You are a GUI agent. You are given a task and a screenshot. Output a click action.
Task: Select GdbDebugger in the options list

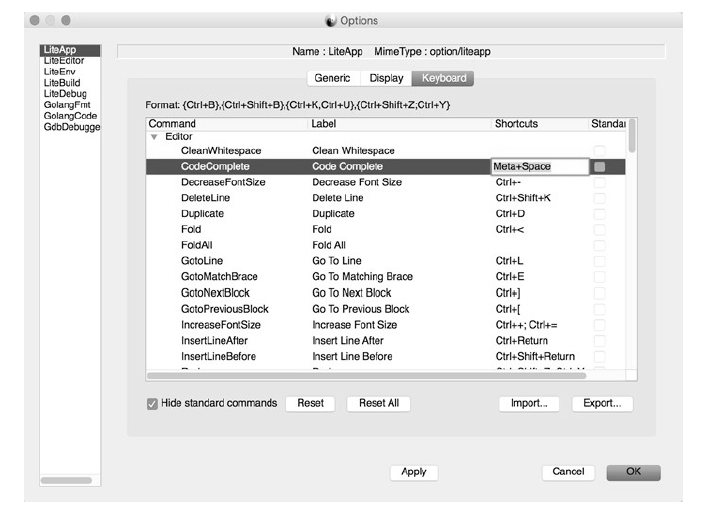(x=72, y=127)
